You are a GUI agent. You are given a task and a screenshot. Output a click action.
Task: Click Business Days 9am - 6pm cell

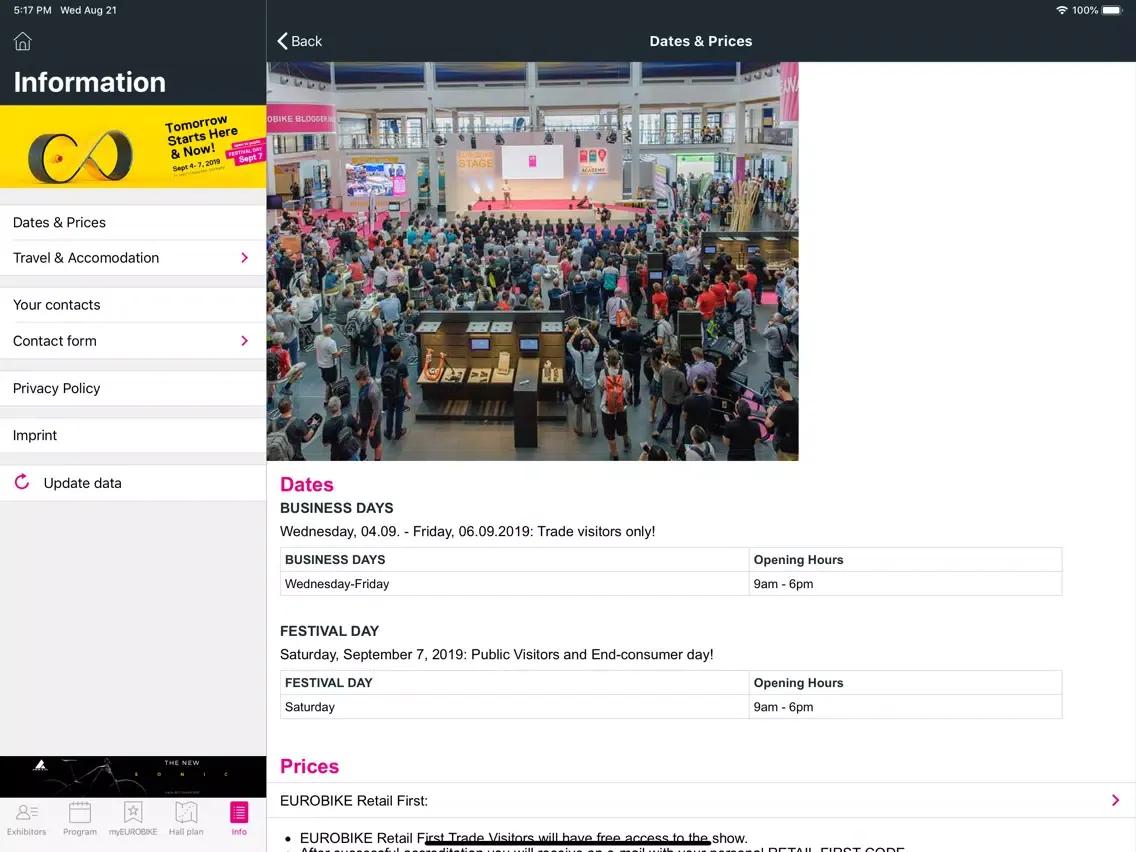pos(906,584)
